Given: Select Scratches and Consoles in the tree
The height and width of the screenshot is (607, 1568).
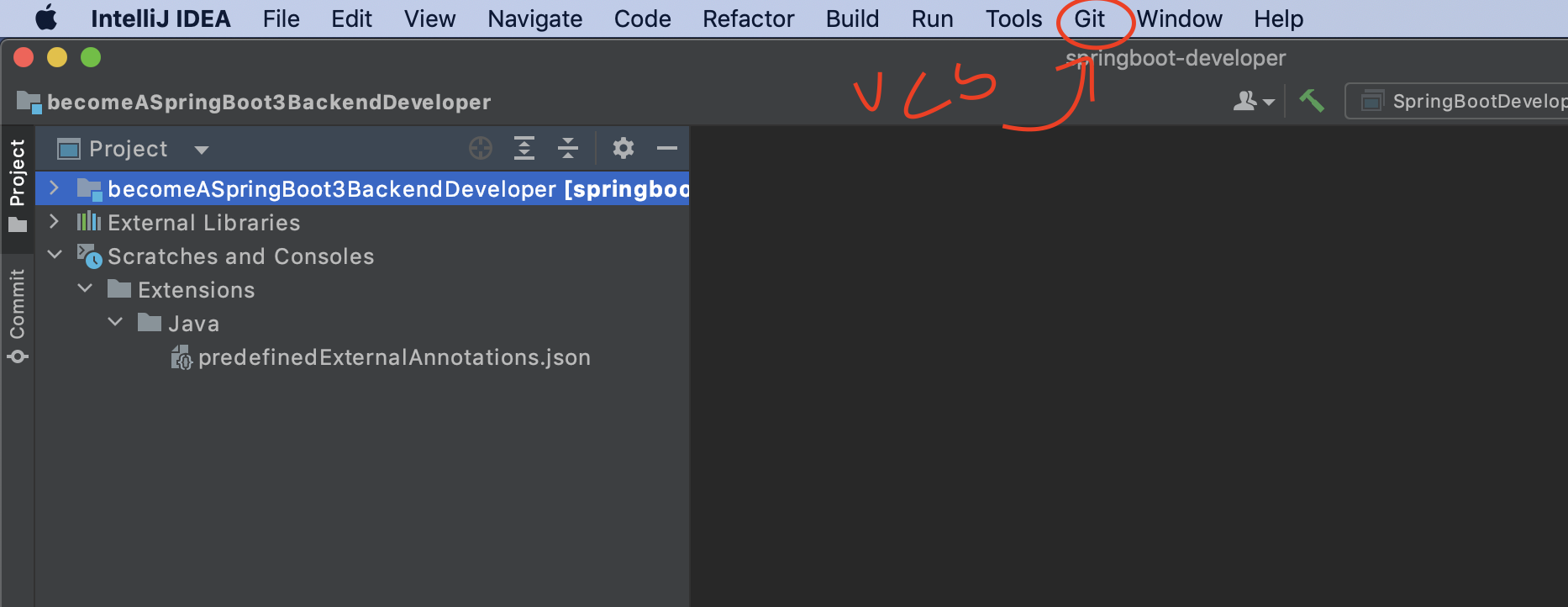Looking at the screenshot, I should pos(240,256).
